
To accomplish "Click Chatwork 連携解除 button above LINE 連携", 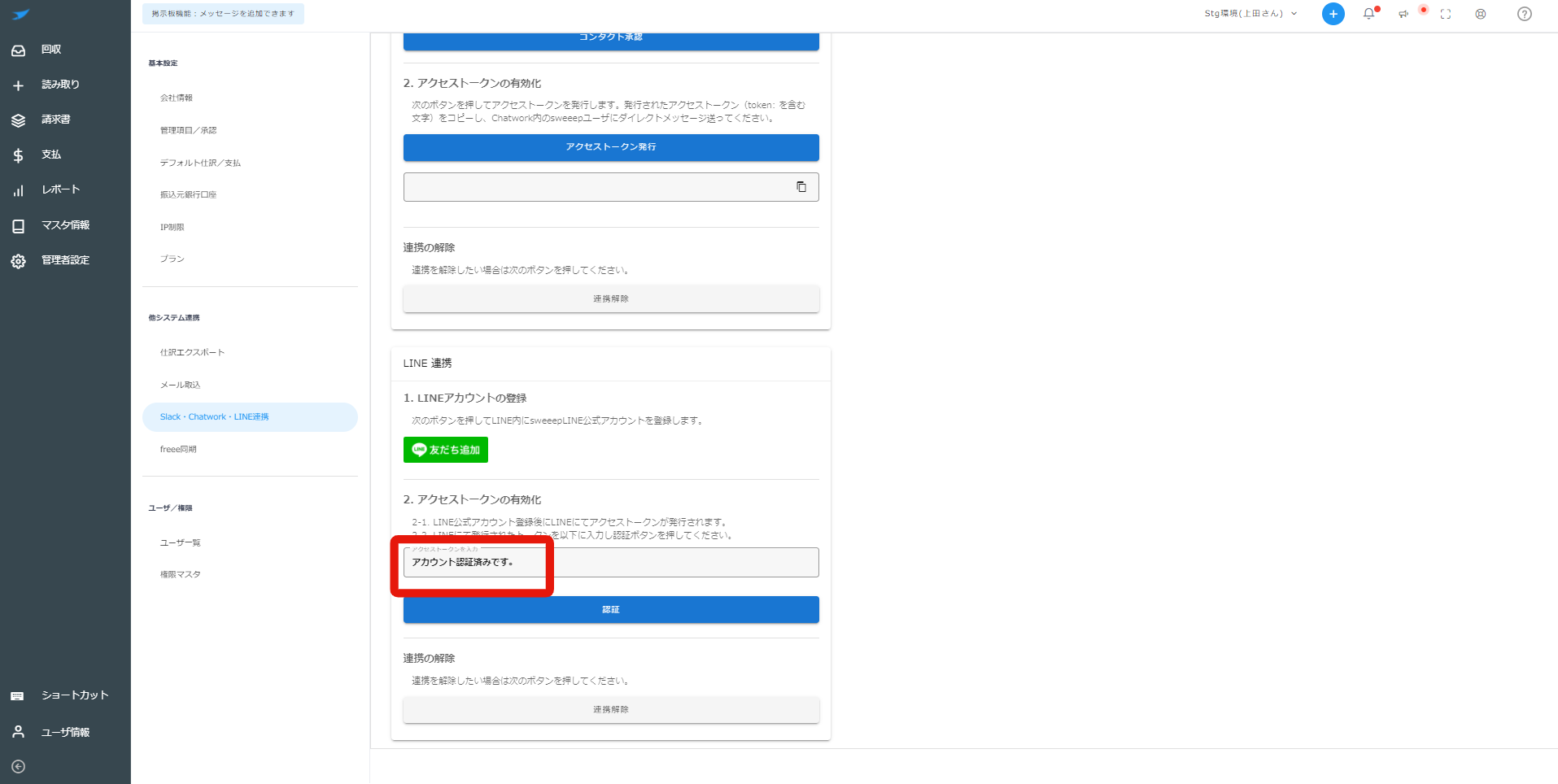I will point(611,298).
